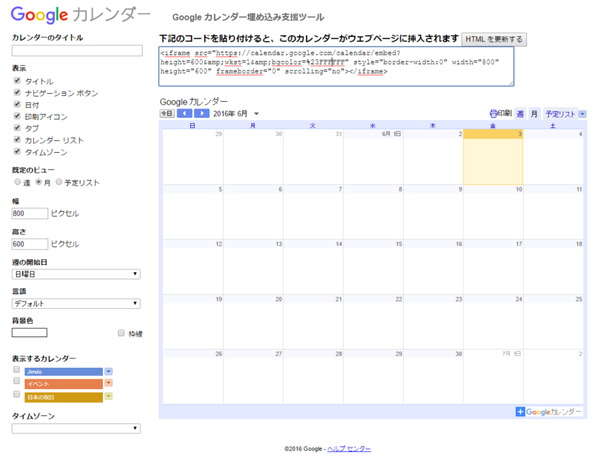The height and width of the screenshot is (457, 602).
Task: Click the HTML を更新する button
Action: (494, 39)
